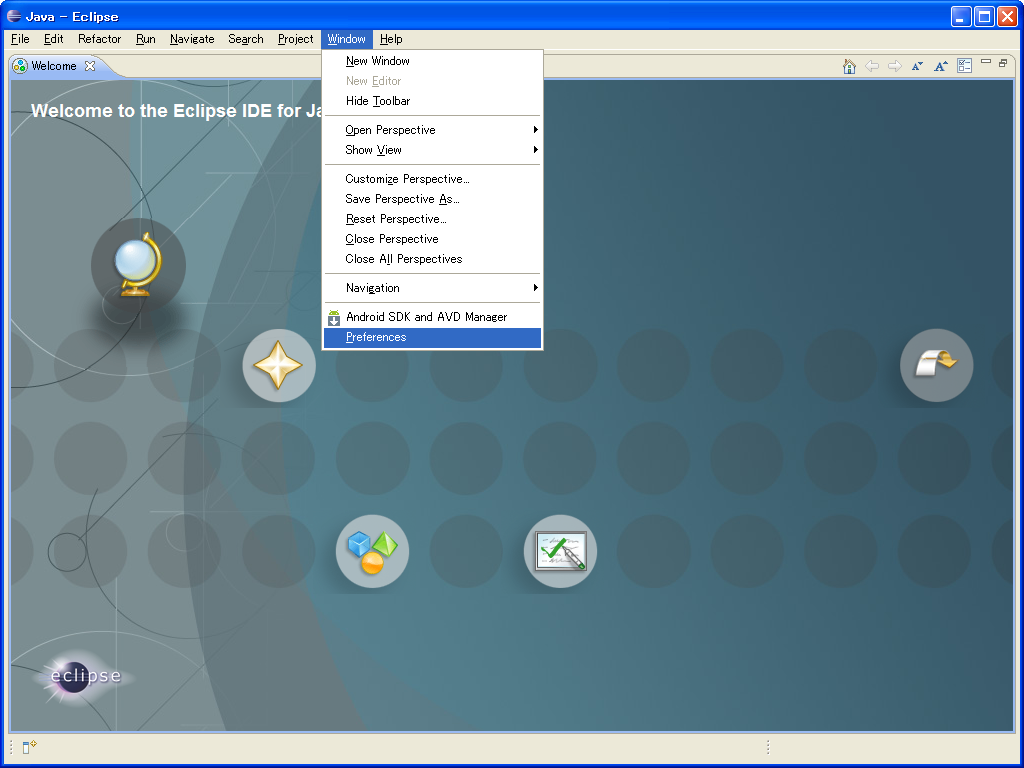
Task: Click the fast view icon in status bar
Action: click(29, 746)
